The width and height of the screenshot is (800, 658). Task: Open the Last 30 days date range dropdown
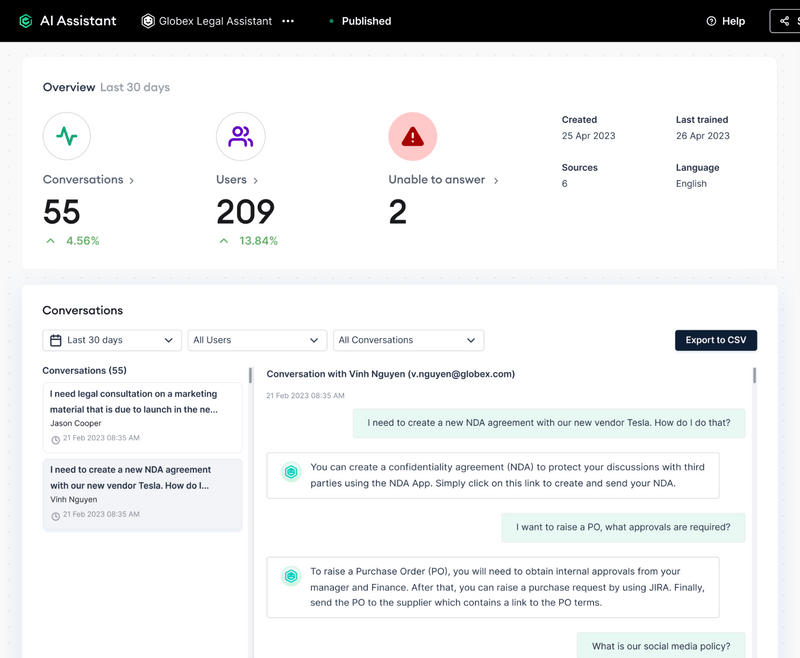coord(110,340)
